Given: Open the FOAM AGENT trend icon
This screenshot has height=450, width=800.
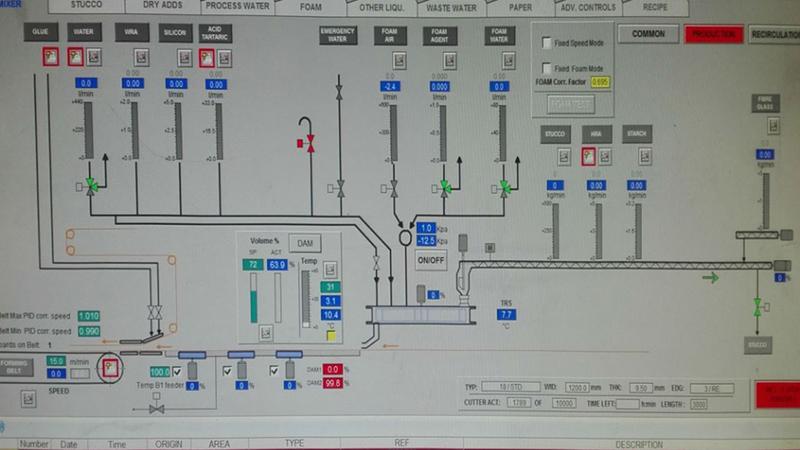Looking at the screenshot, I should pyautogui.click(x=449, y=61).
